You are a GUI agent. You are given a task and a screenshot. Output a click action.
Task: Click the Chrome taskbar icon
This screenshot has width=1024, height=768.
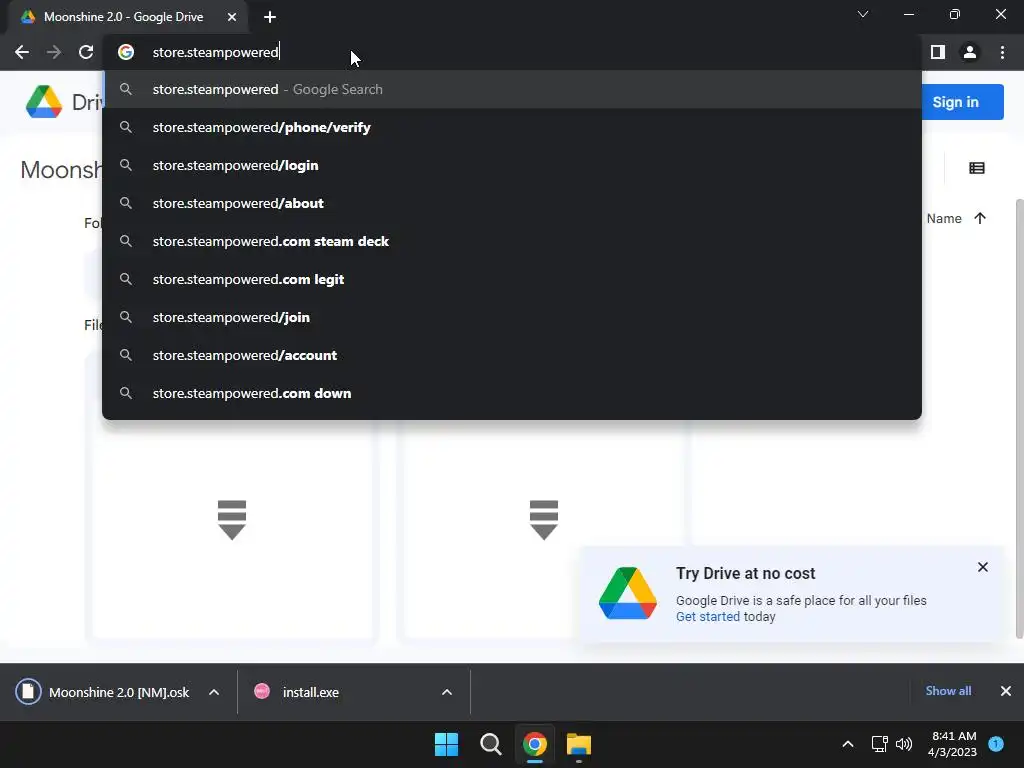[x=534, y=744]
